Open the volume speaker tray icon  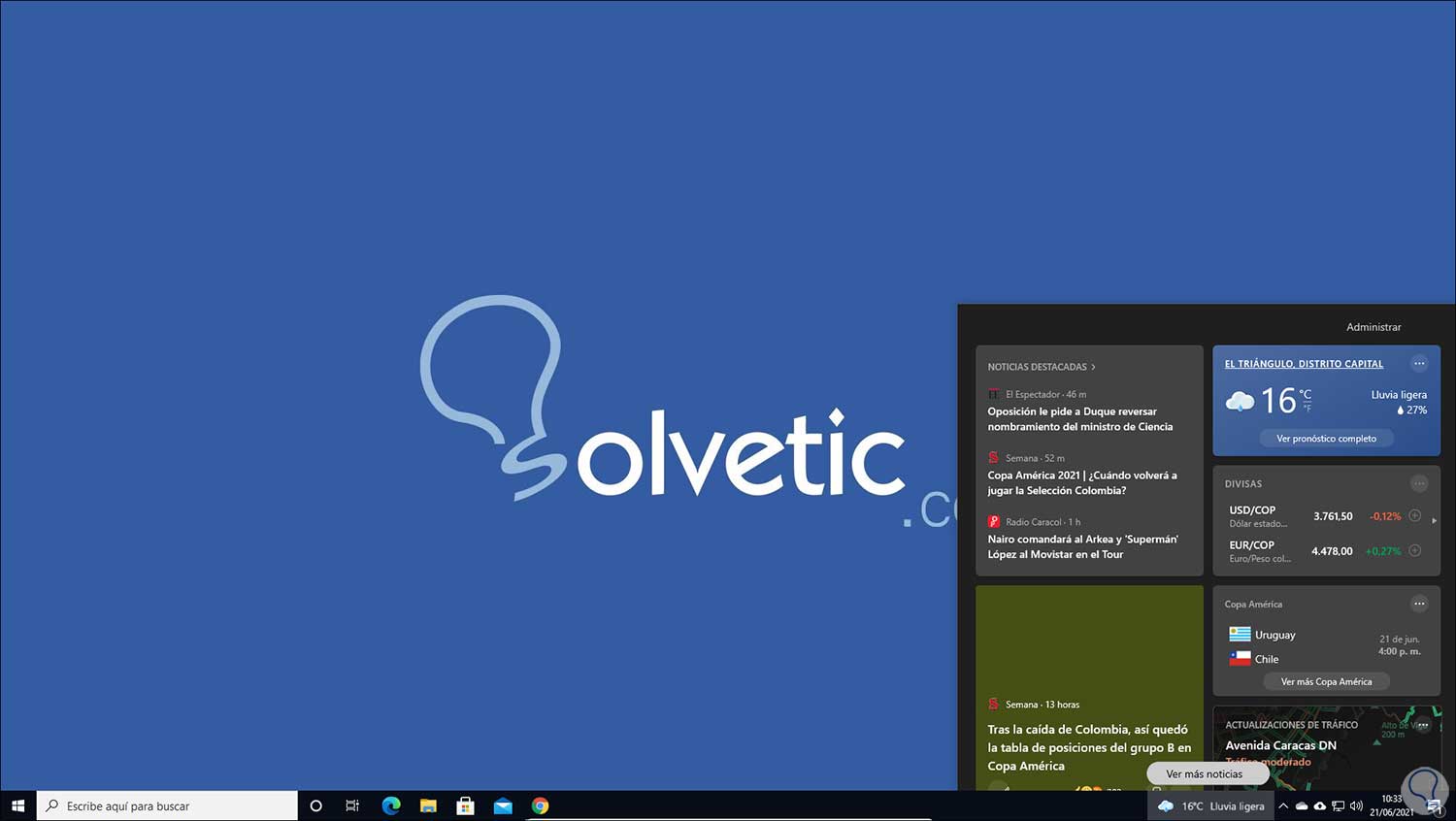1356,805
